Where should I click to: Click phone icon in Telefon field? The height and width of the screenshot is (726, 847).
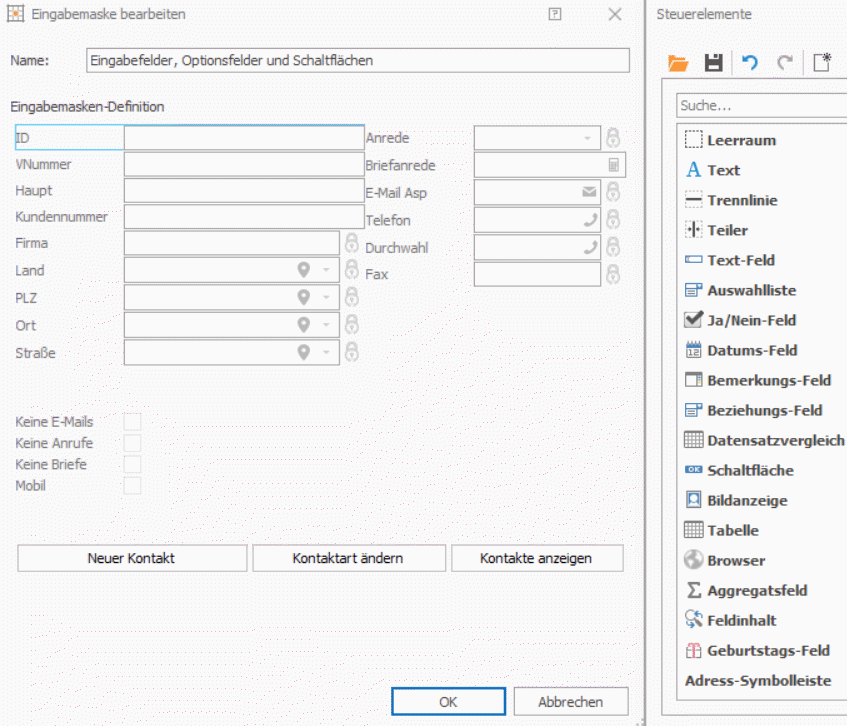pos(590,219)
